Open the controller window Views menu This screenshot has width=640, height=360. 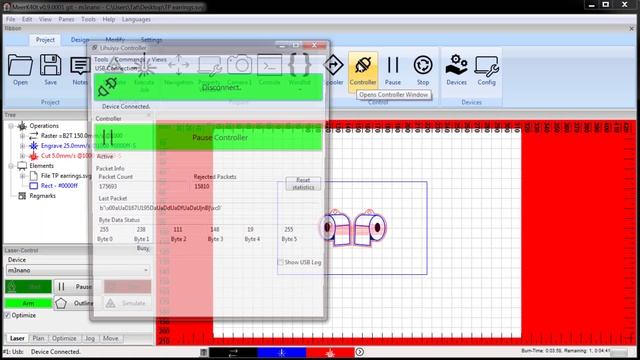(159, 59)
